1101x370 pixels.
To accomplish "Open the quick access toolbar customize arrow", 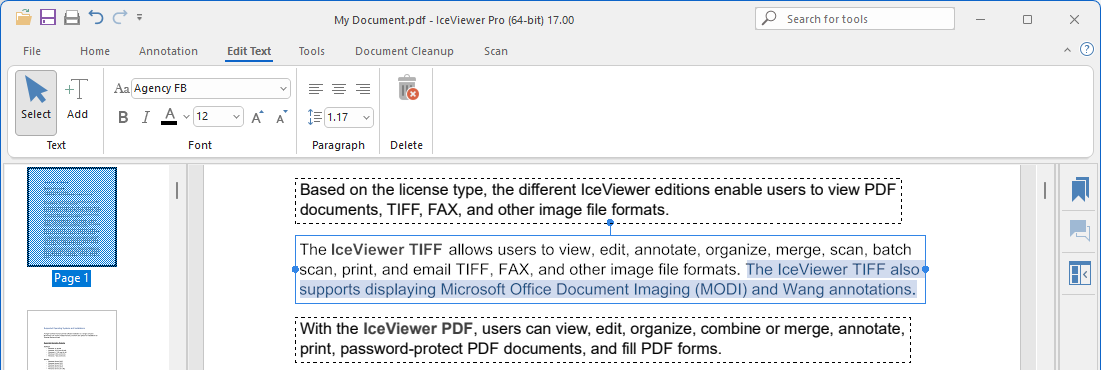I will point(140,17).
